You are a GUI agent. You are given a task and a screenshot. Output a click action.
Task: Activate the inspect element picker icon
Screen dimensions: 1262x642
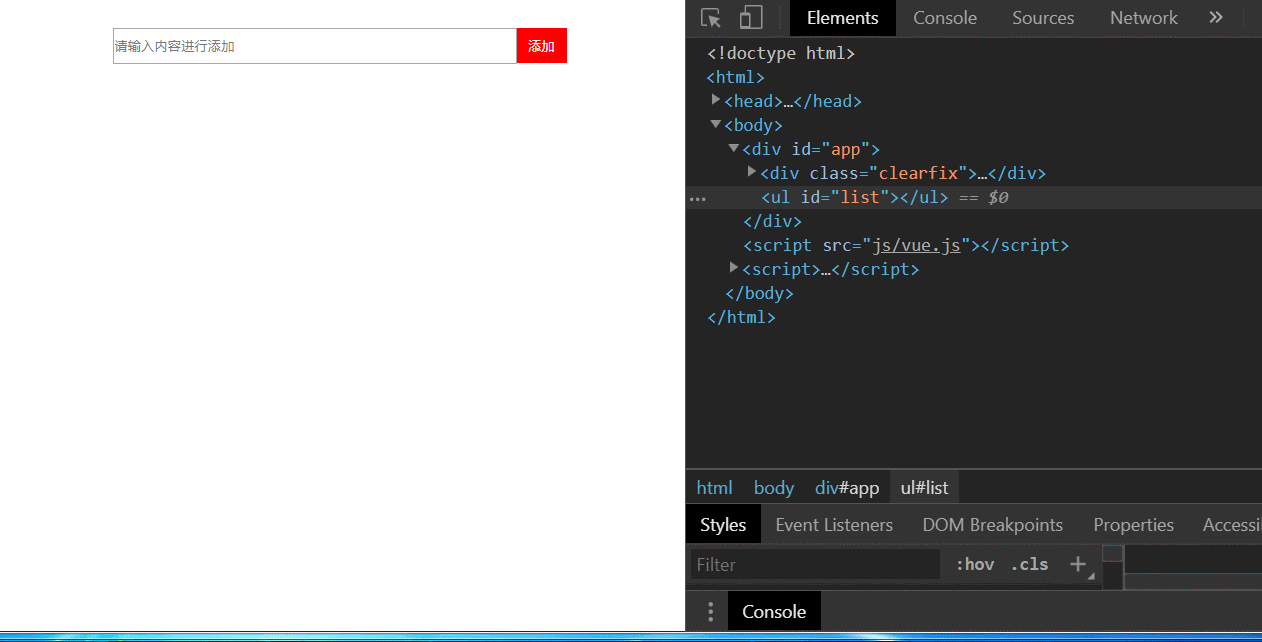tap(711, 18)
